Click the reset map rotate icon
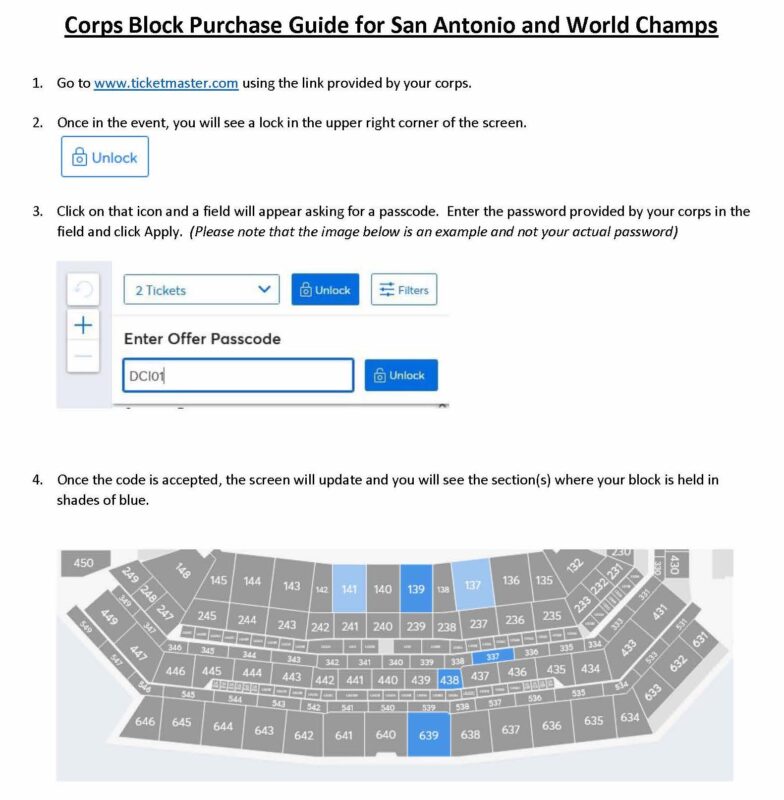Screen dimensions: 784x800 click(83, 289)
